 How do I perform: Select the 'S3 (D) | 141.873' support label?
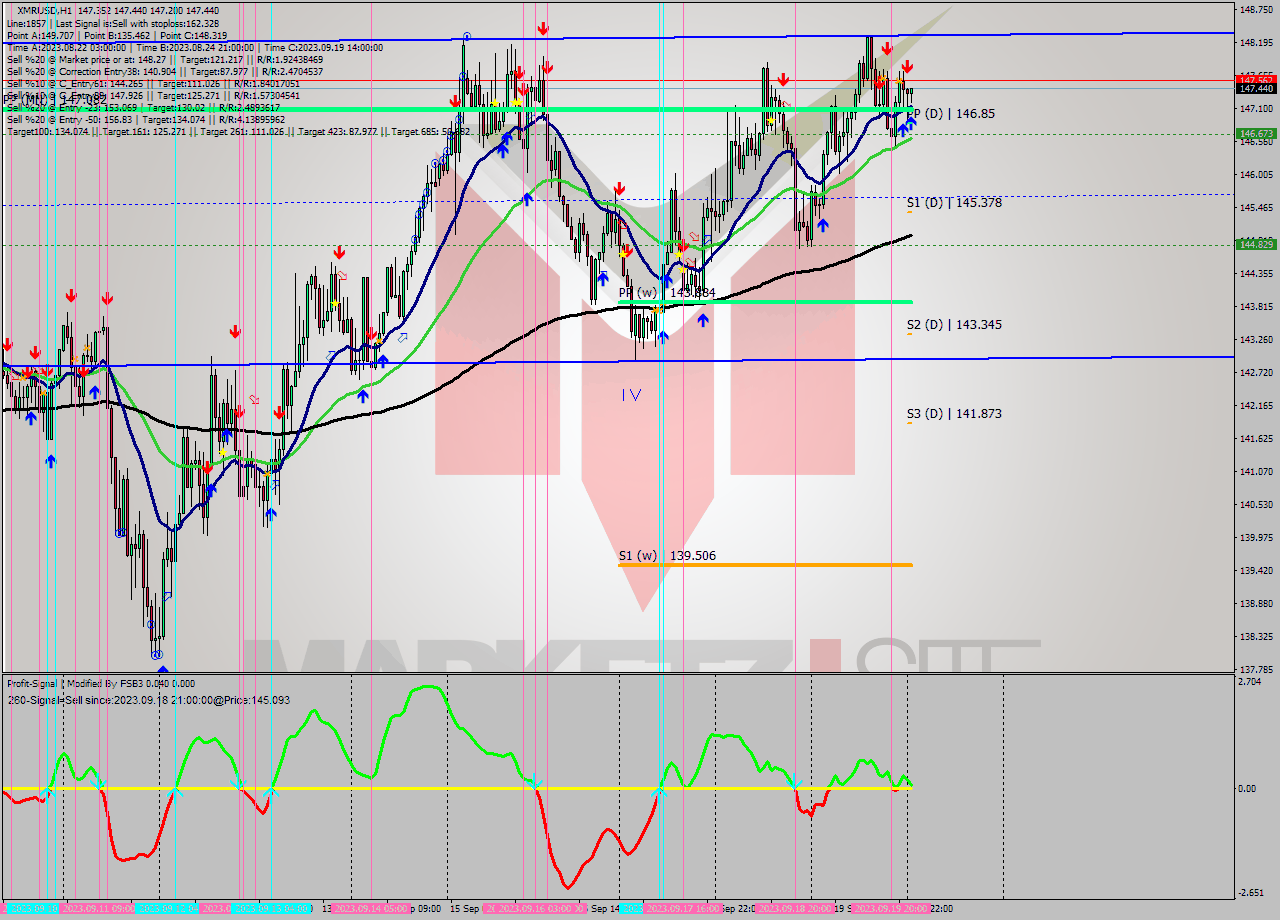pos(954,413)
